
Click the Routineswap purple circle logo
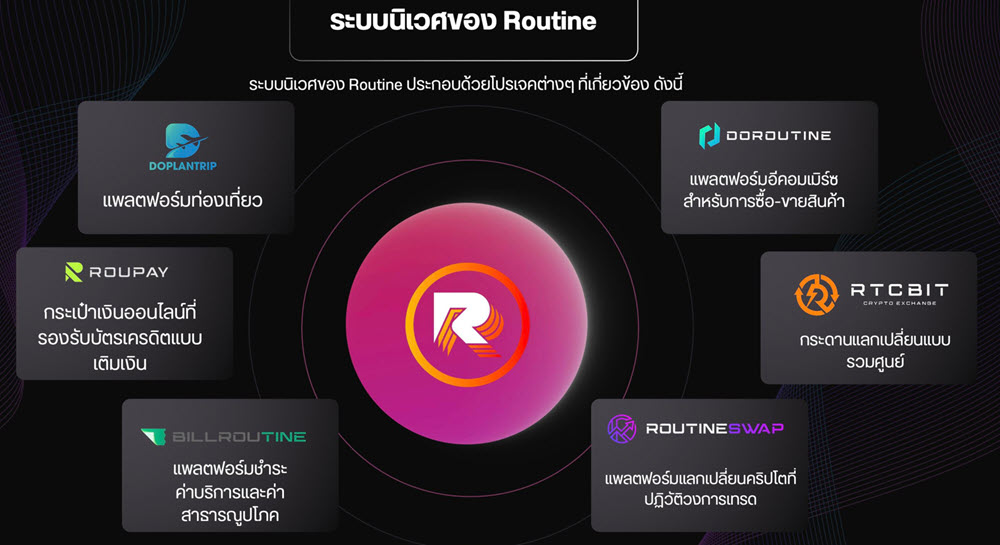622,428
